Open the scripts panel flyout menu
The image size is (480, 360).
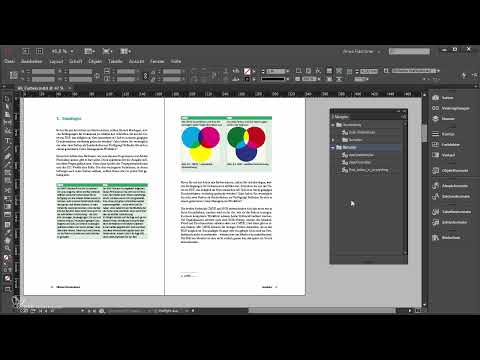pos(404,117)
